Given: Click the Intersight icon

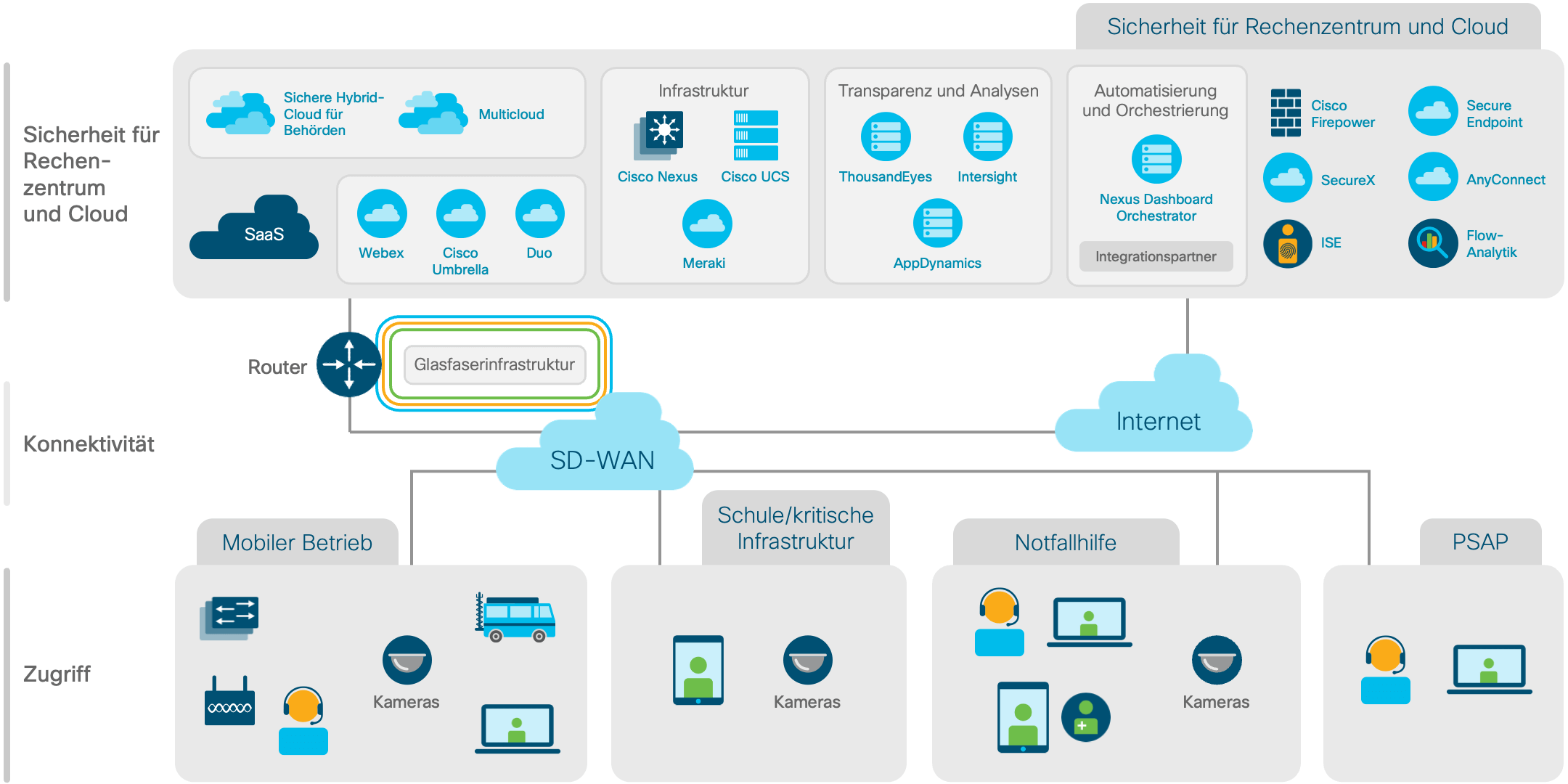Looking at the screenshot, I should tap(987, 136).
